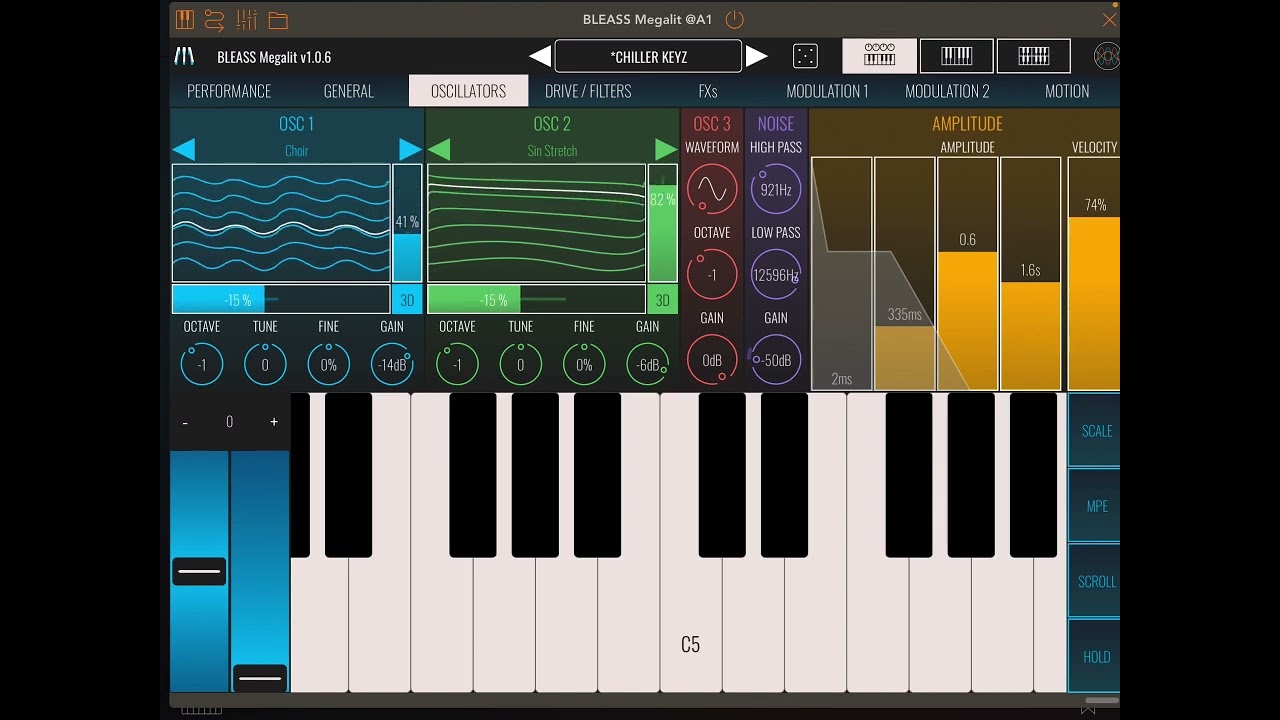
Task: Click the OSC 2 TUNE knob
Action: [520, 364]
